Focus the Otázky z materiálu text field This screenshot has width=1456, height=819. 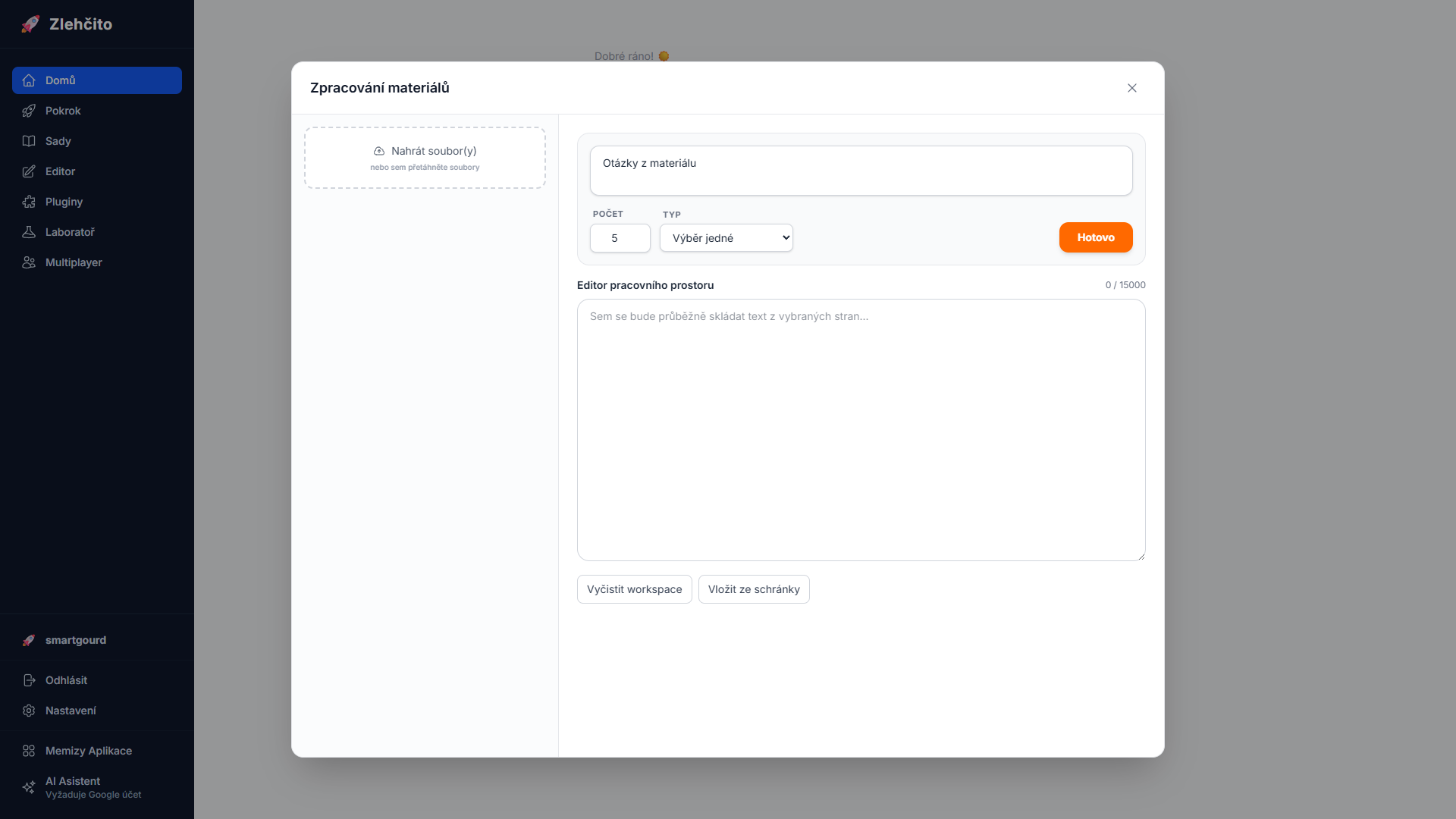pos(861,171)
